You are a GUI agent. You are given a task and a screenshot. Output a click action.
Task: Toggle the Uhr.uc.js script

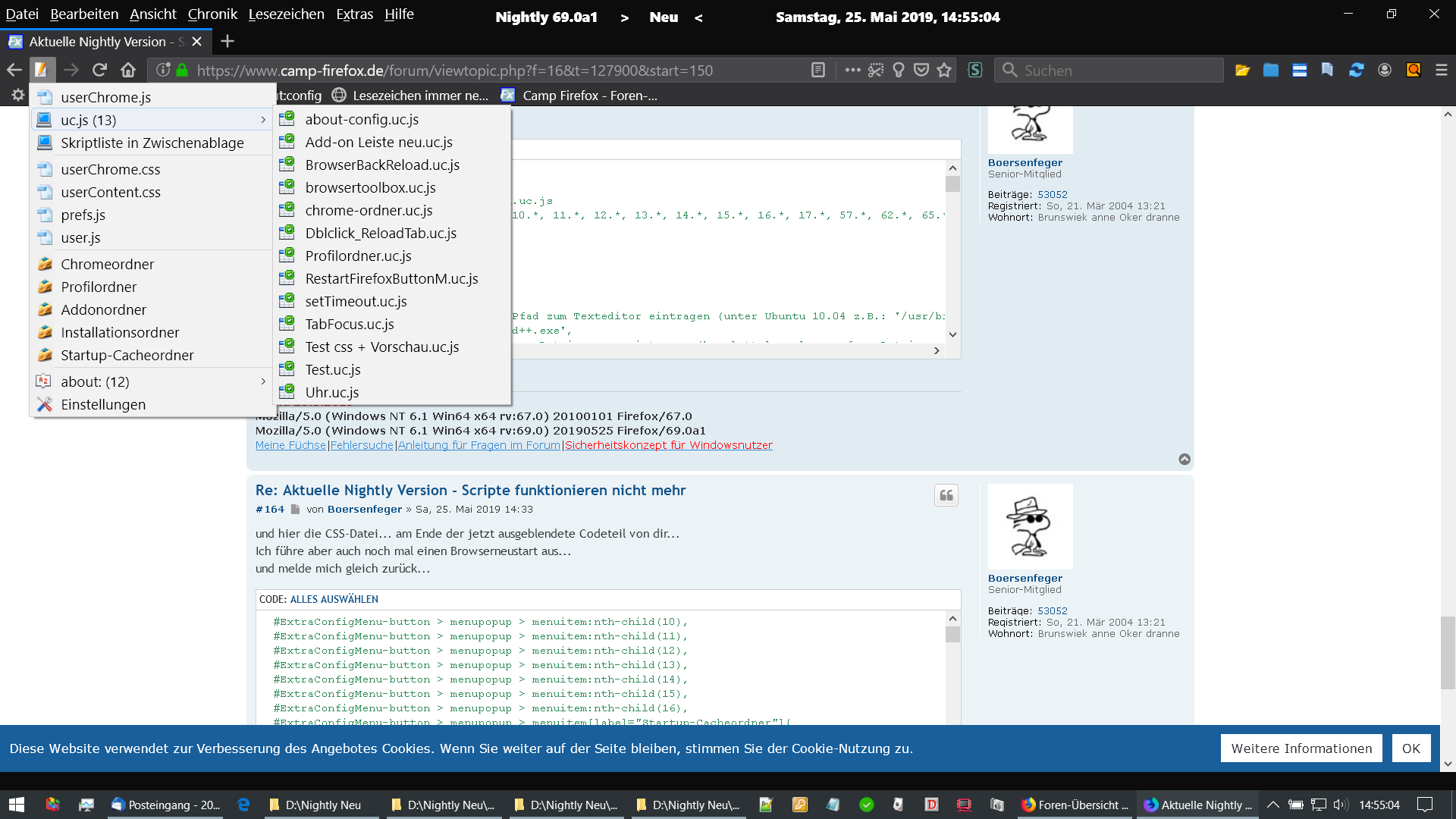pyautogui.click(x=331, y=392)
